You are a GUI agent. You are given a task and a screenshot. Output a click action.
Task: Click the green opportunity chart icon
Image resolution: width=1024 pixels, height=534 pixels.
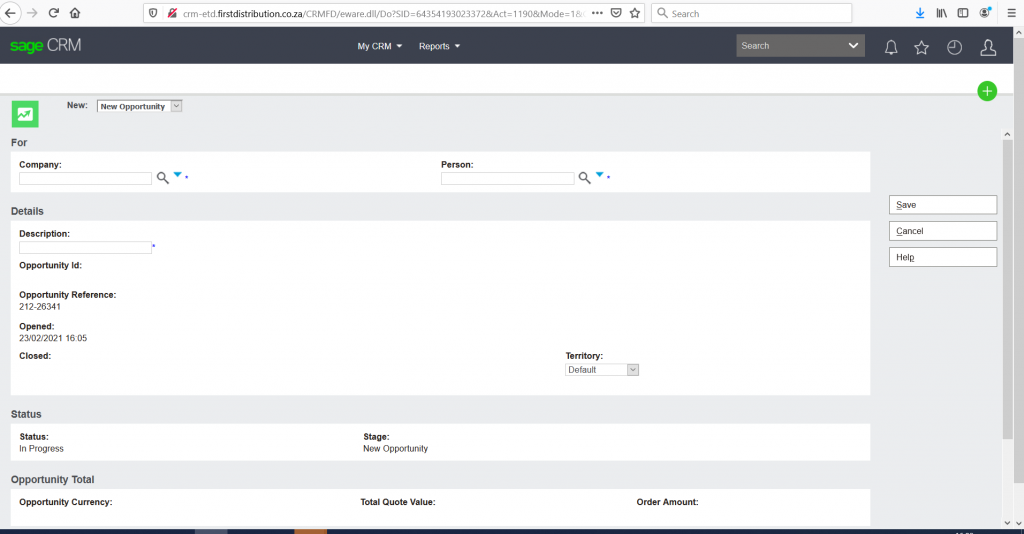pos(25,114)
